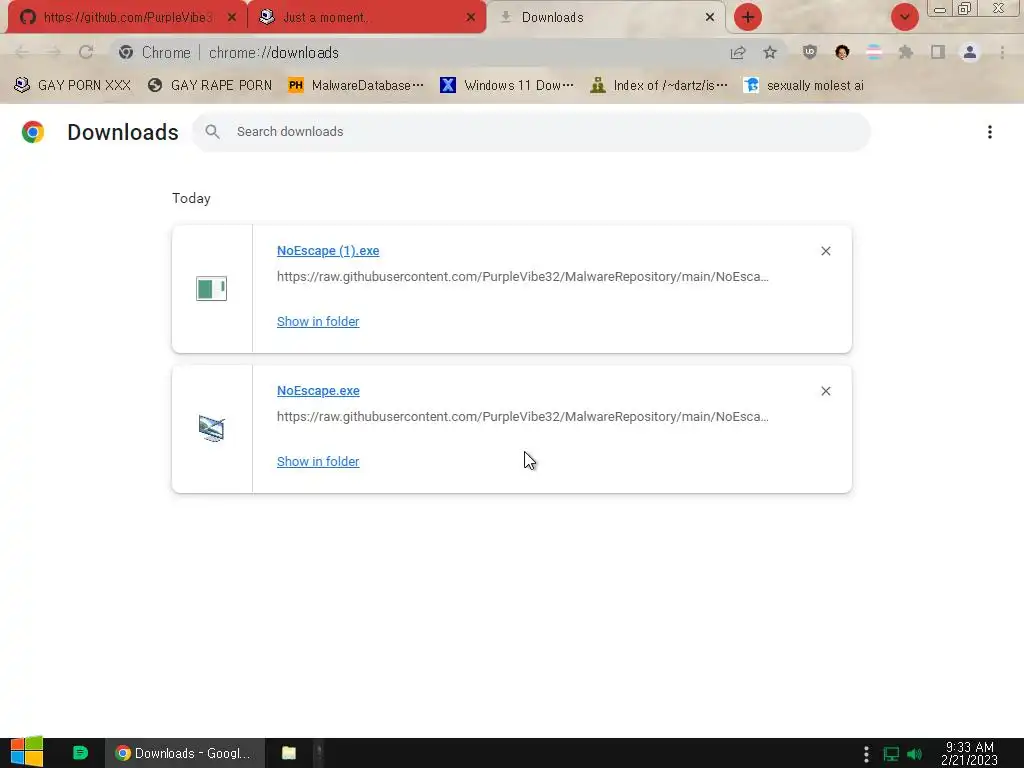Open the 'Index of /~dartz/is' bookmark
Screen dimensions: 1024x768
(x=659, y=86)
